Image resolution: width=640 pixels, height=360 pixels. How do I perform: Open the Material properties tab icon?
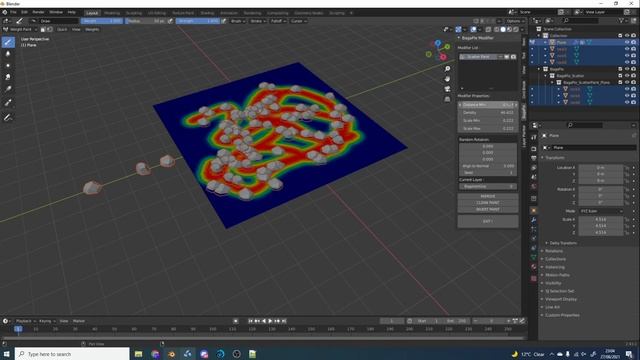pyautogui.click(x=534, y=267)
